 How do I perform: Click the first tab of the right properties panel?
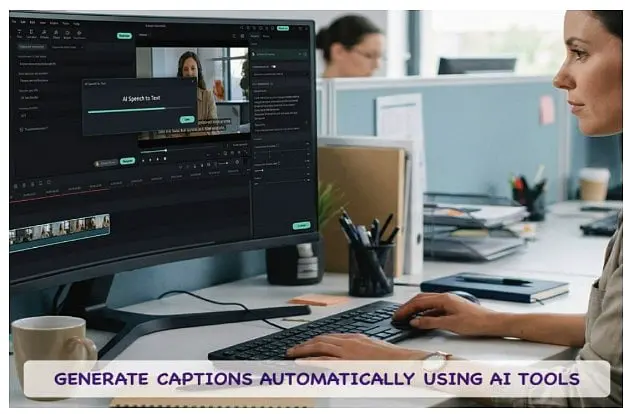tap(254, 37)
